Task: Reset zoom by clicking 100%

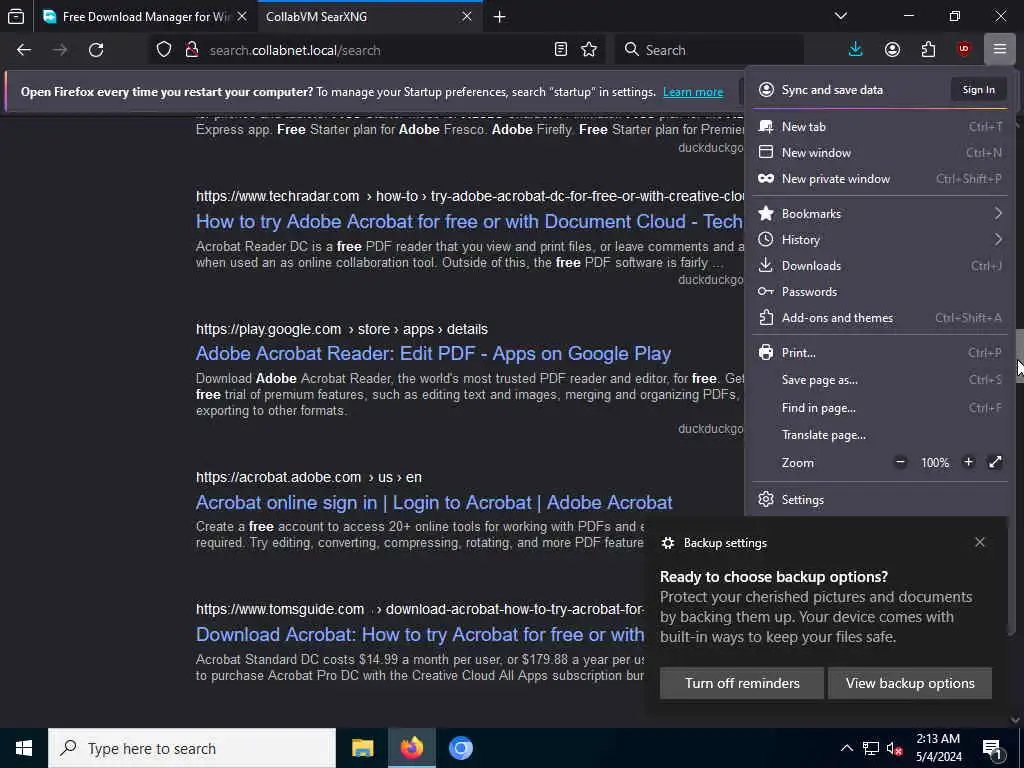Action: (935, 463)
